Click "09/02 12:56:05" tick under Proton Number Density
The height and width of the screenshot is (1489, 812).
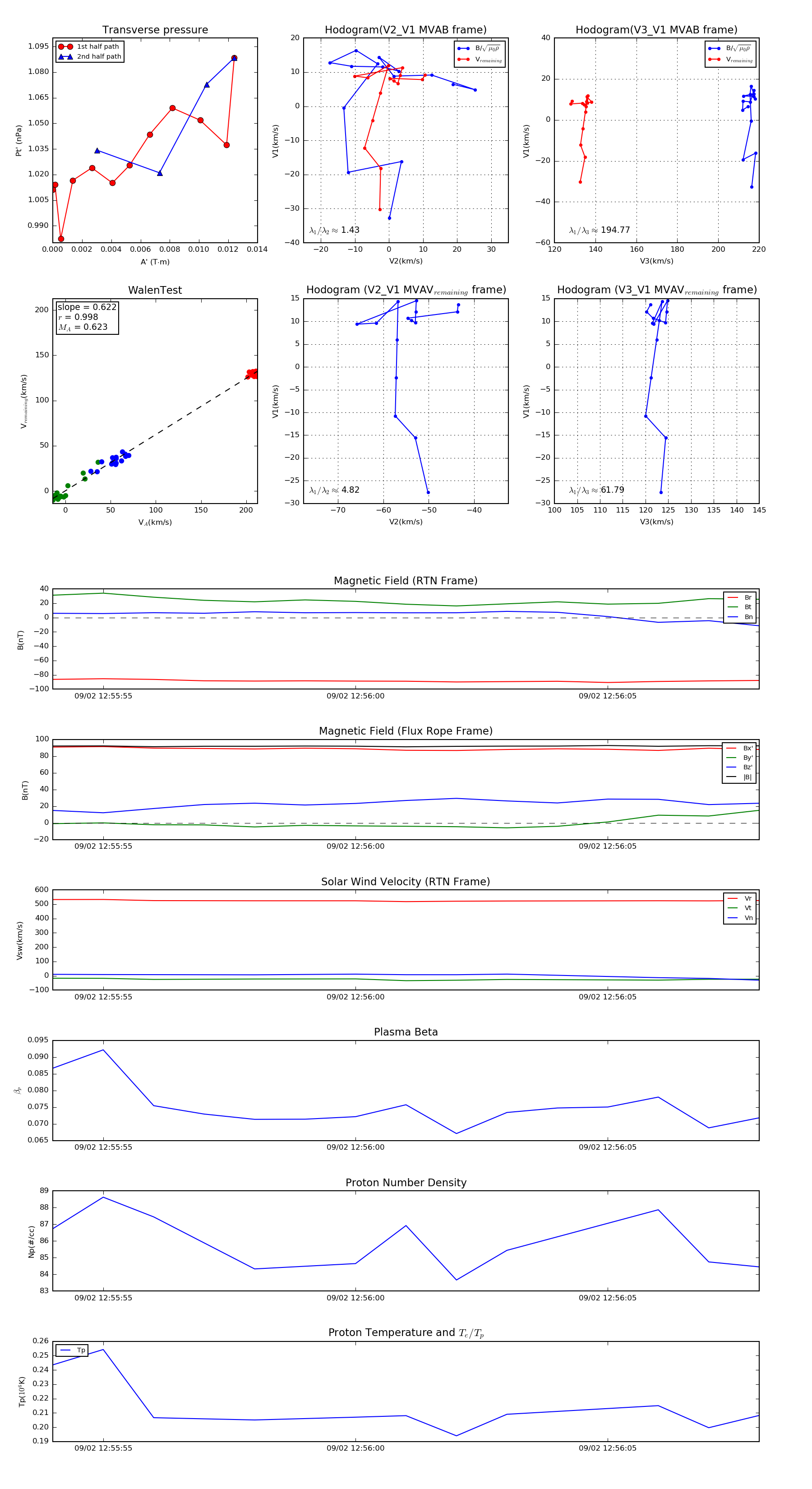(607, 1298)
